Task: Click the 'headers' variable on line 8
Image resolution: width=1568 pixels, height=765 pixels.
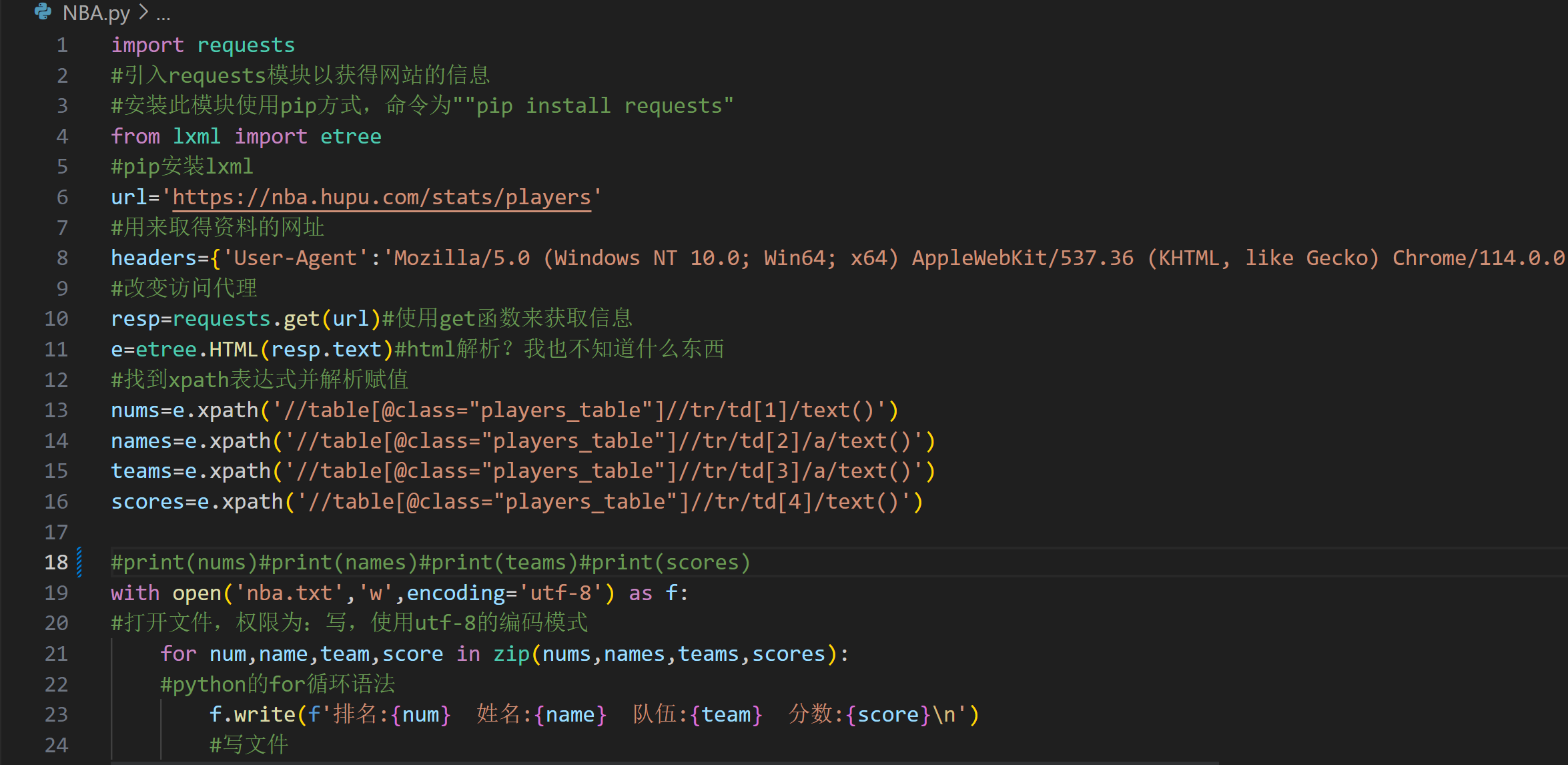Action: point(153,258)
